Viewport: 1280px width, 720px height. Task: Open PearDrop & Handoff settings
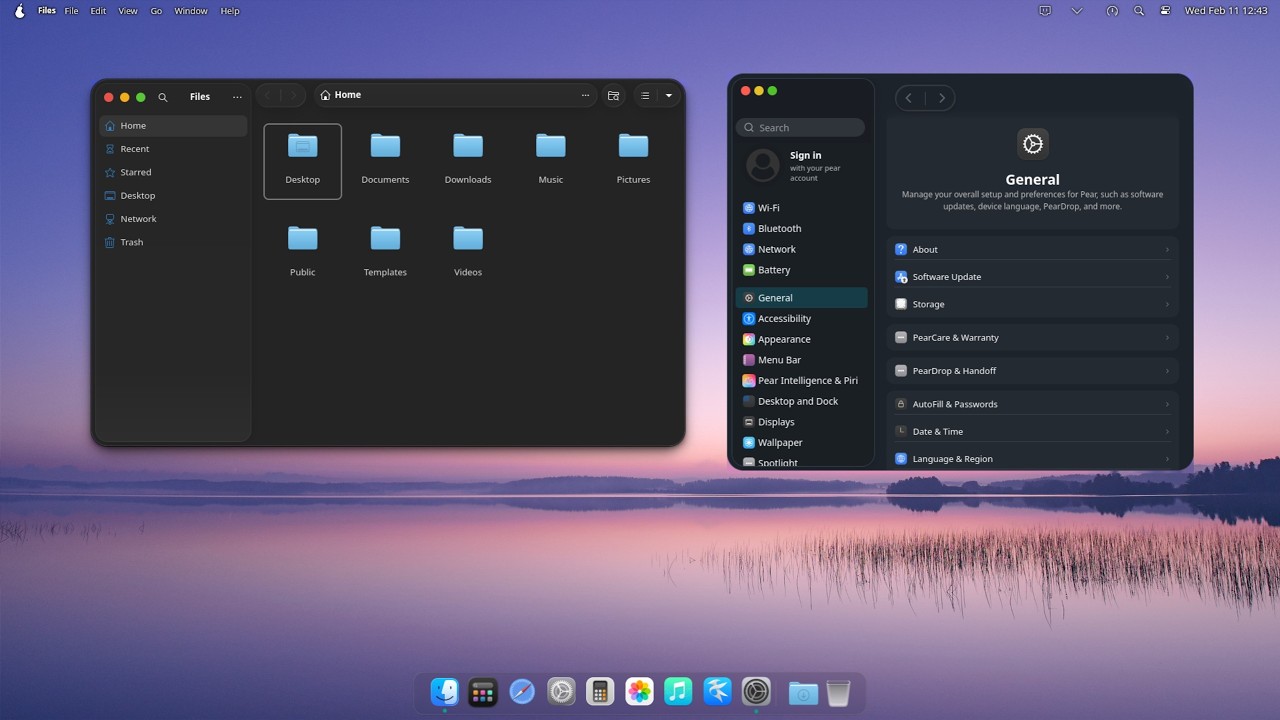click(x=1032, y=371)
